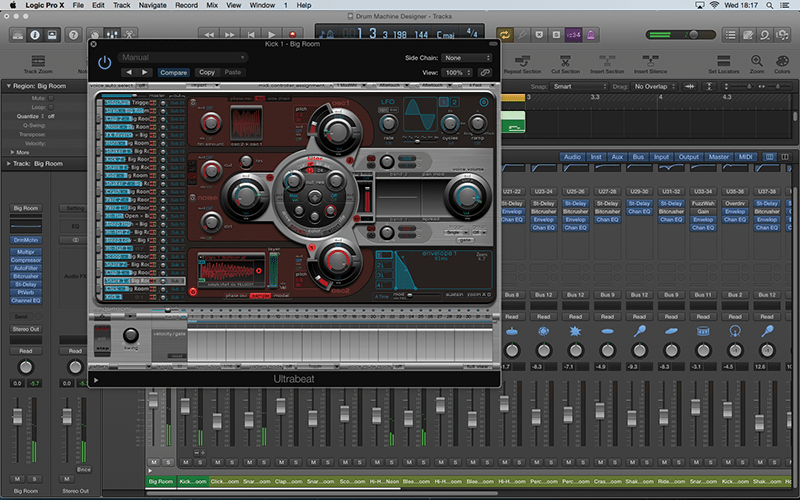Collapse the Region: Big Room inspector
800x500 pixels.
click(x=9, y=86)
